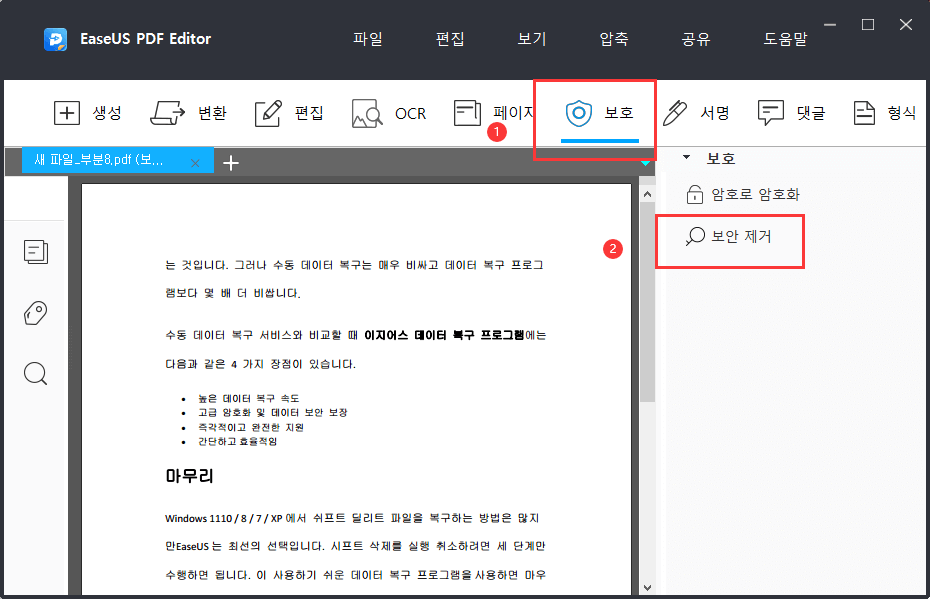
Task: Open the 변환 (Convert) tool
Action: pyautogui.click(x=190, y=113)
